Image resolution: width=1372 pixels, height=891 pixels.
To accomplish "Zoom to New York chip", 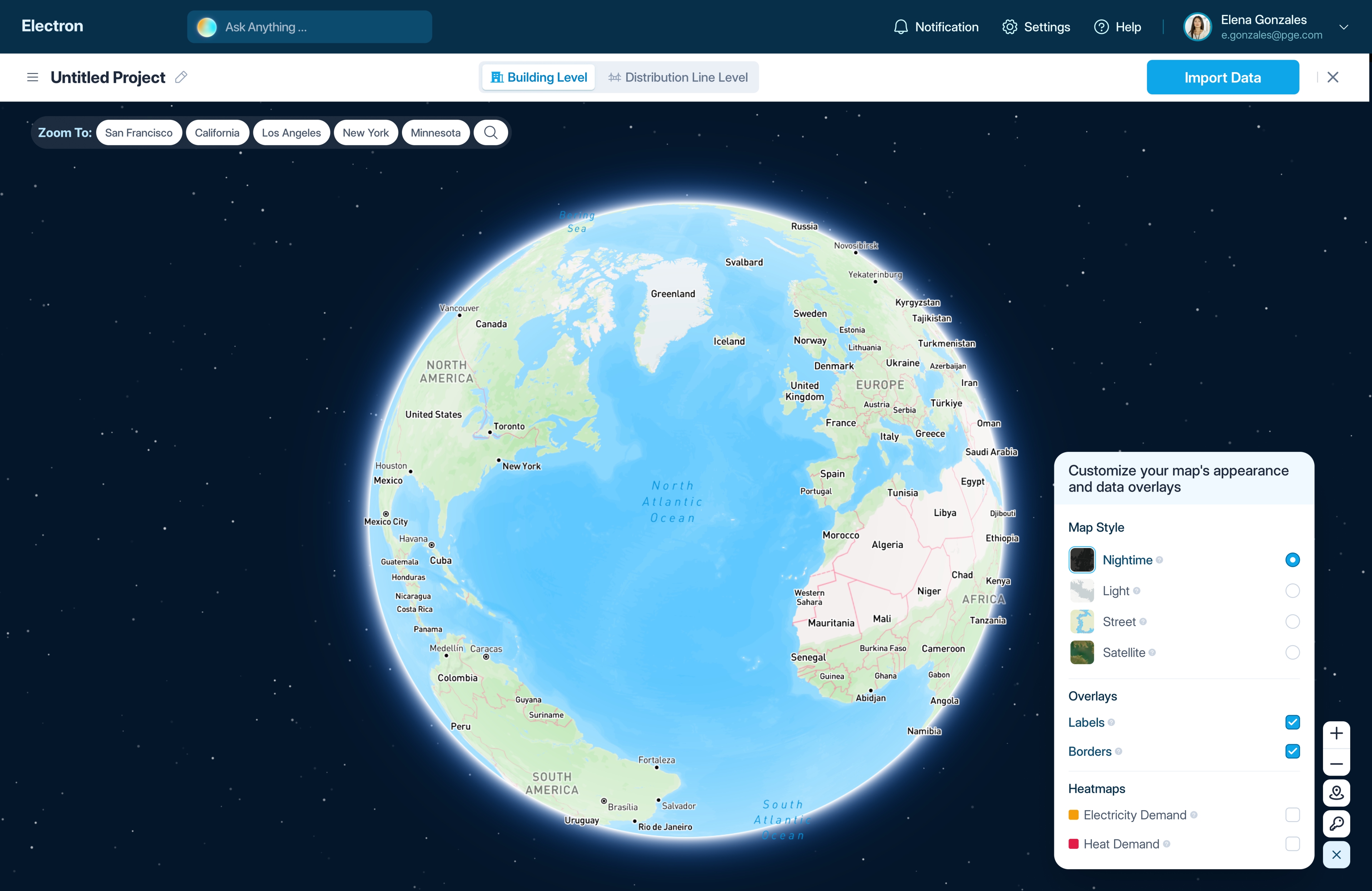I will 366,133.
